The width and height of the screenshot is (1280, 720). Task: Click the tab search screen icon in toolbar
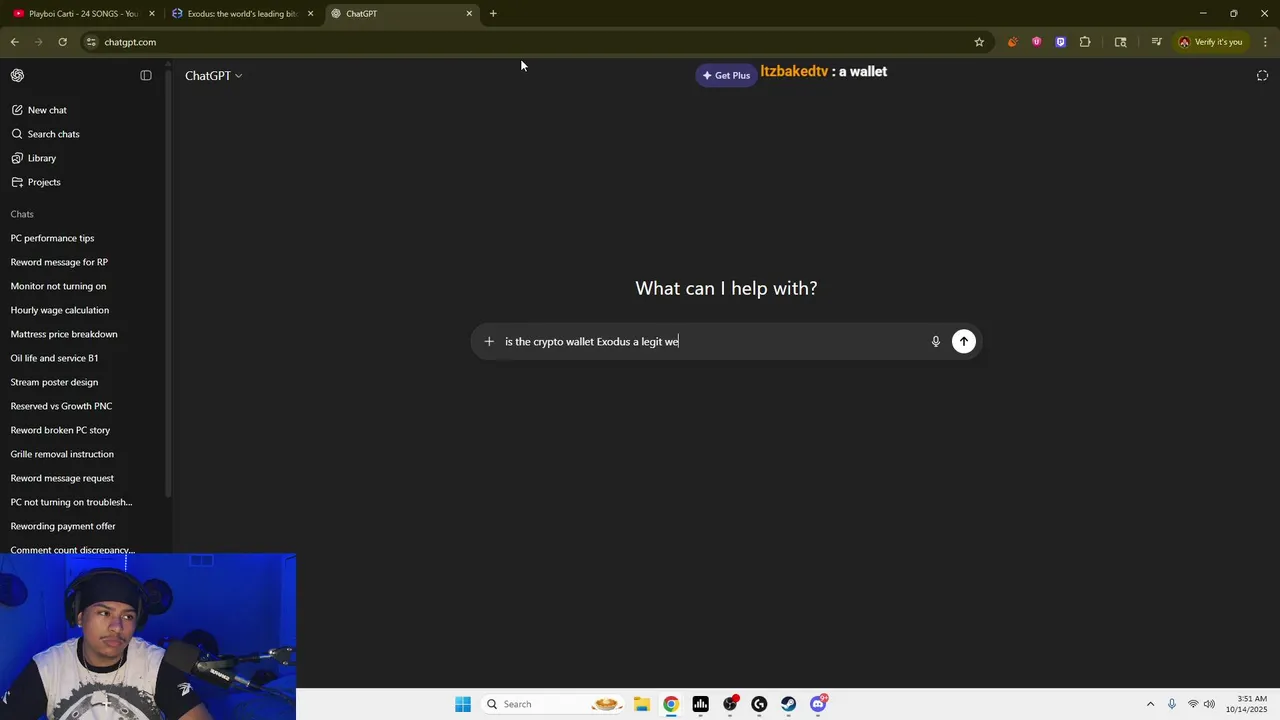[1120, 42]
